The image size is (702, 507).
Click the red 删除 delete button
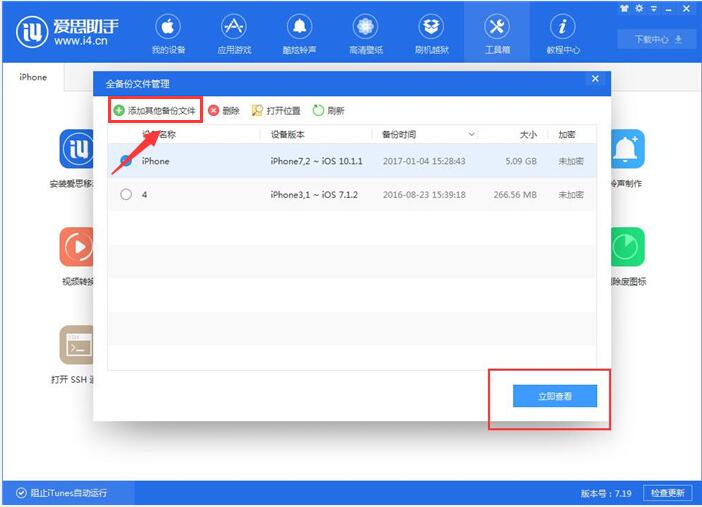(x=224, y=110)
